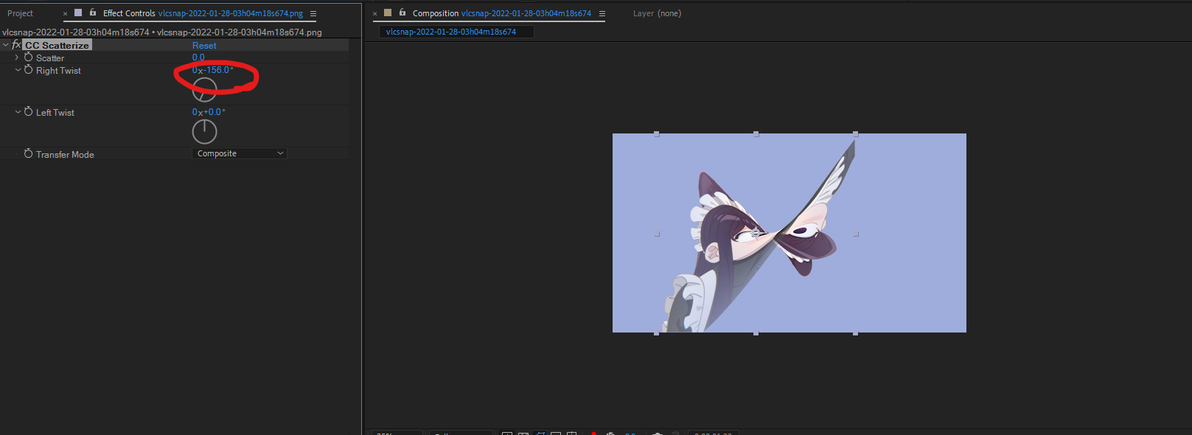Viewport: 1192px width, 435px height.
Task: Click the left-middle layer handle in viewer
Action: tap(657, 233)
